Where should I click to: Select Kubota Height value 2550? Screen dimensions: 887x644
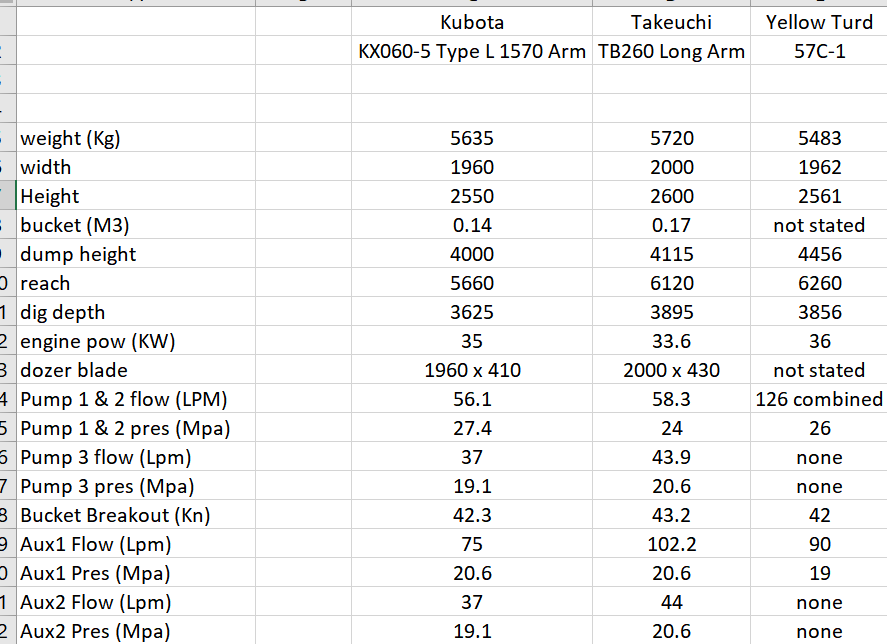[x=472, y=196]
